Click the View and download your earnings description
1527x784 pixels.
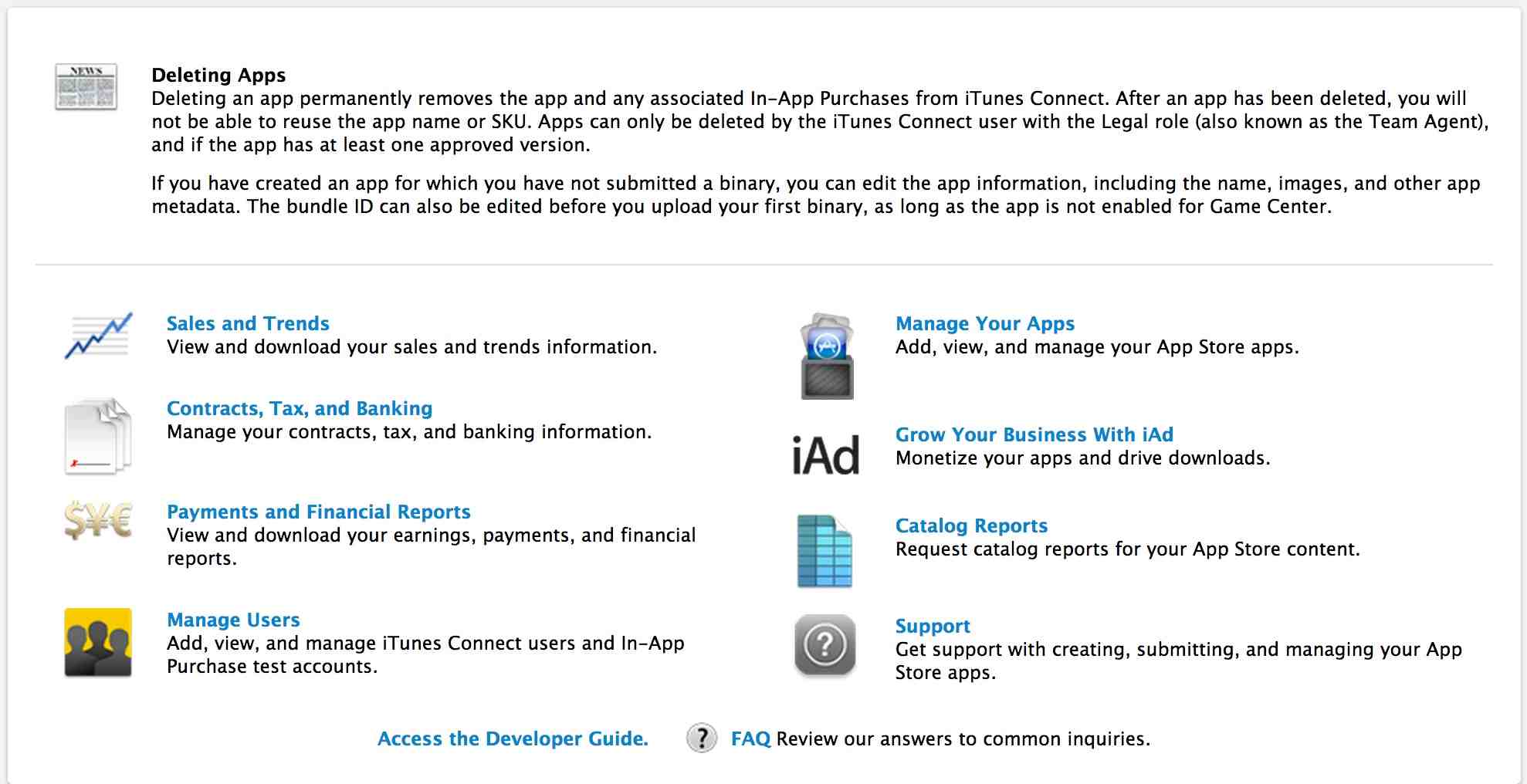pos(432,546)
